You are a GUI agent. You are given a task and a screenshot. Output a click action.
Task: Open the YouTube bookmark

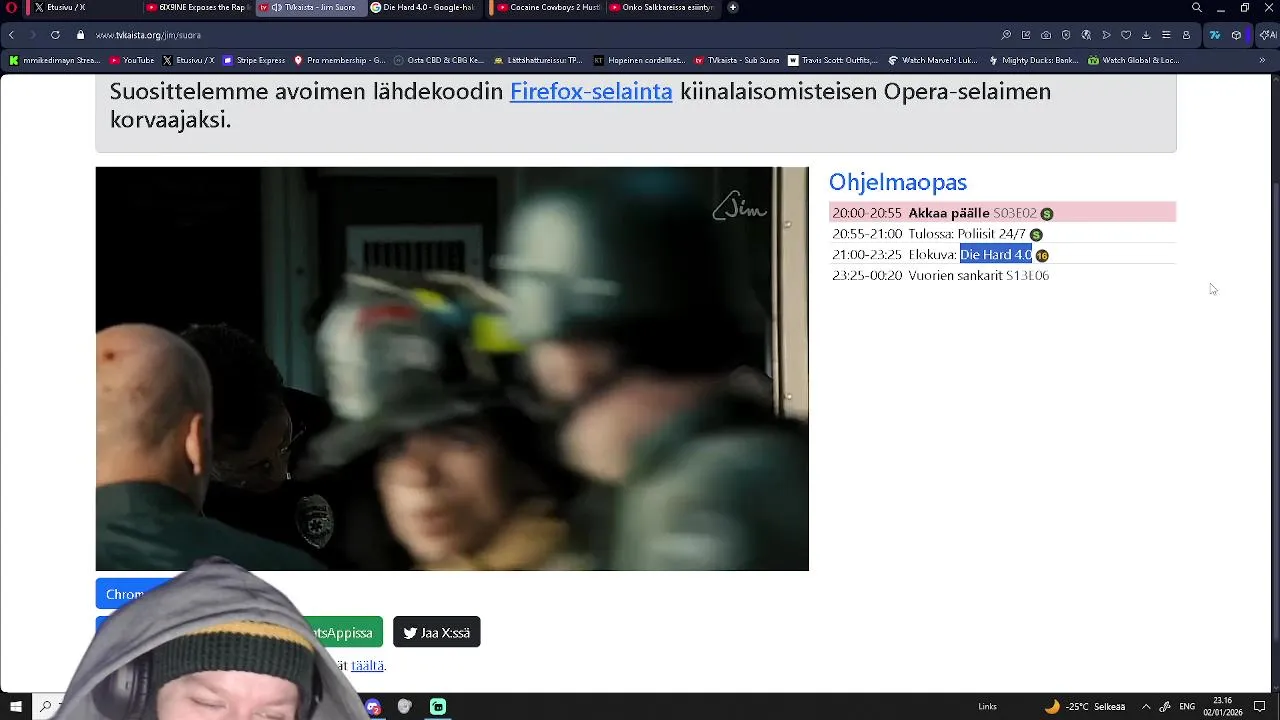(132, 60)
